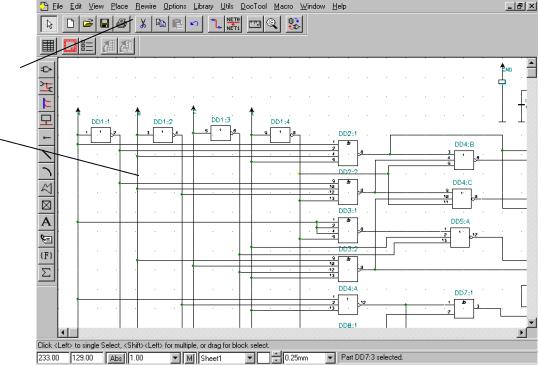Select the Place Pin tool
The image size is (538, 365).
(x=46, y=137)
